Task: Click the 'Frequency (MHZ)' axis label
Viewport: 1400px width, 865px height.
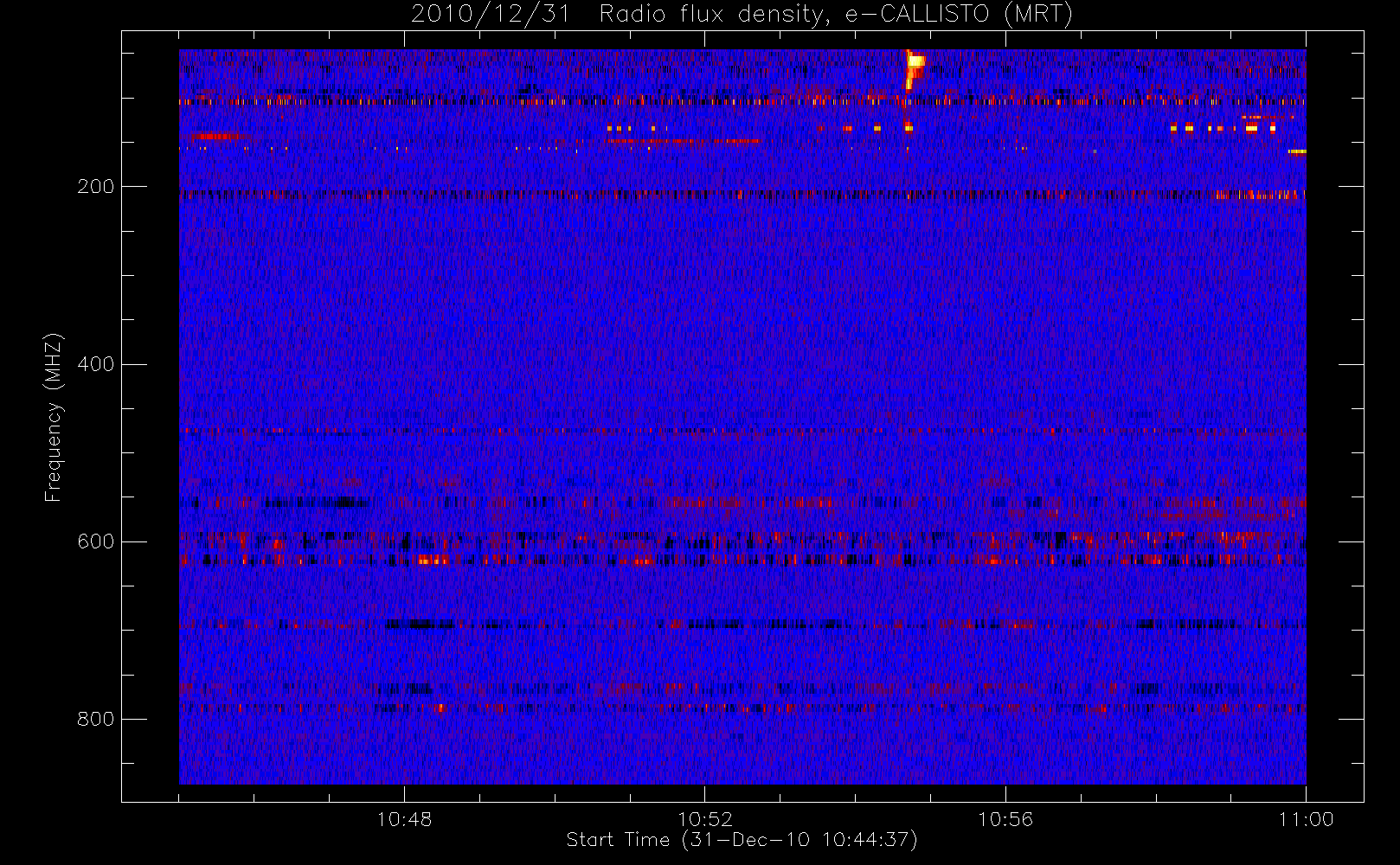Action: [54, 417]
